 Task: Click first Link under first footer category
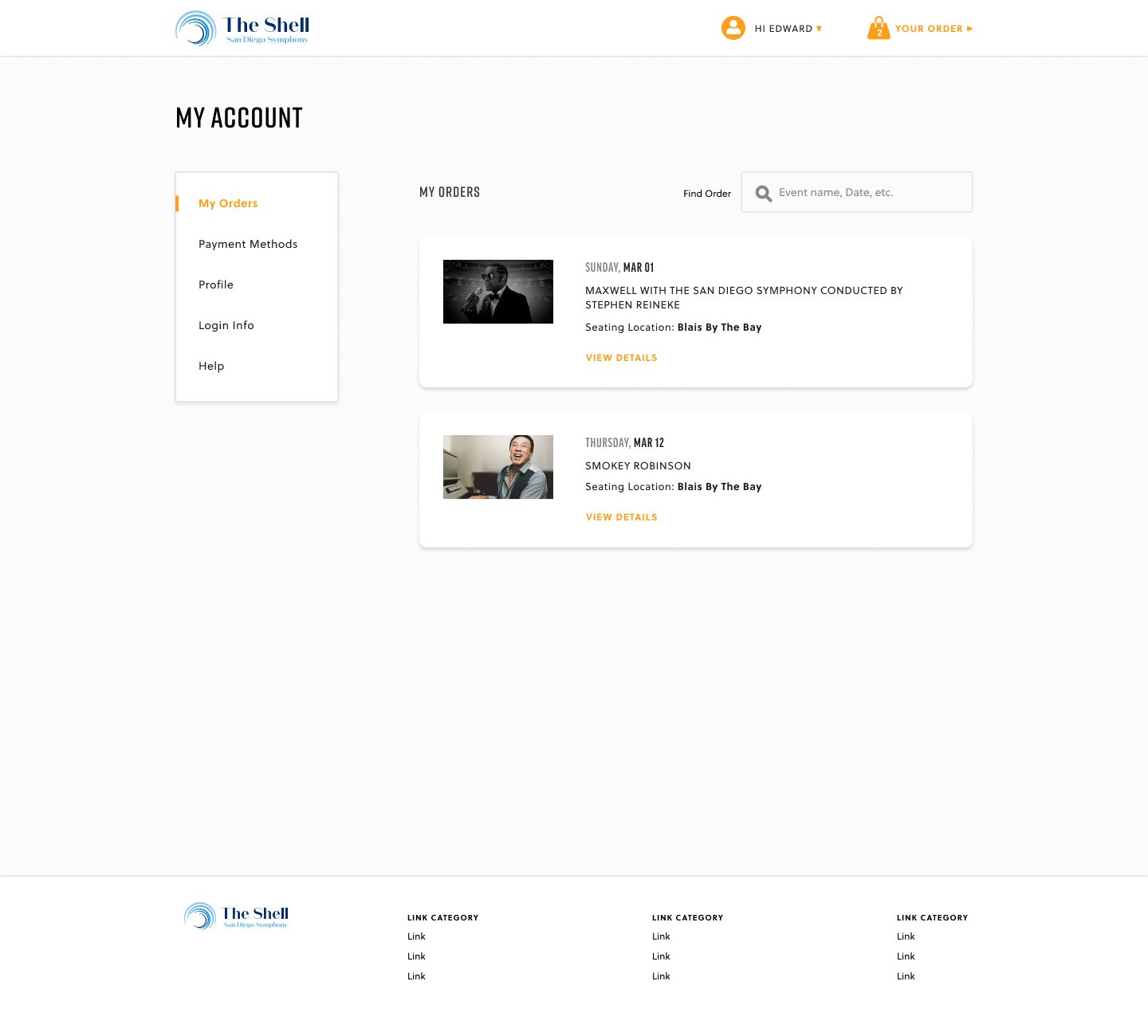point(416,936)
